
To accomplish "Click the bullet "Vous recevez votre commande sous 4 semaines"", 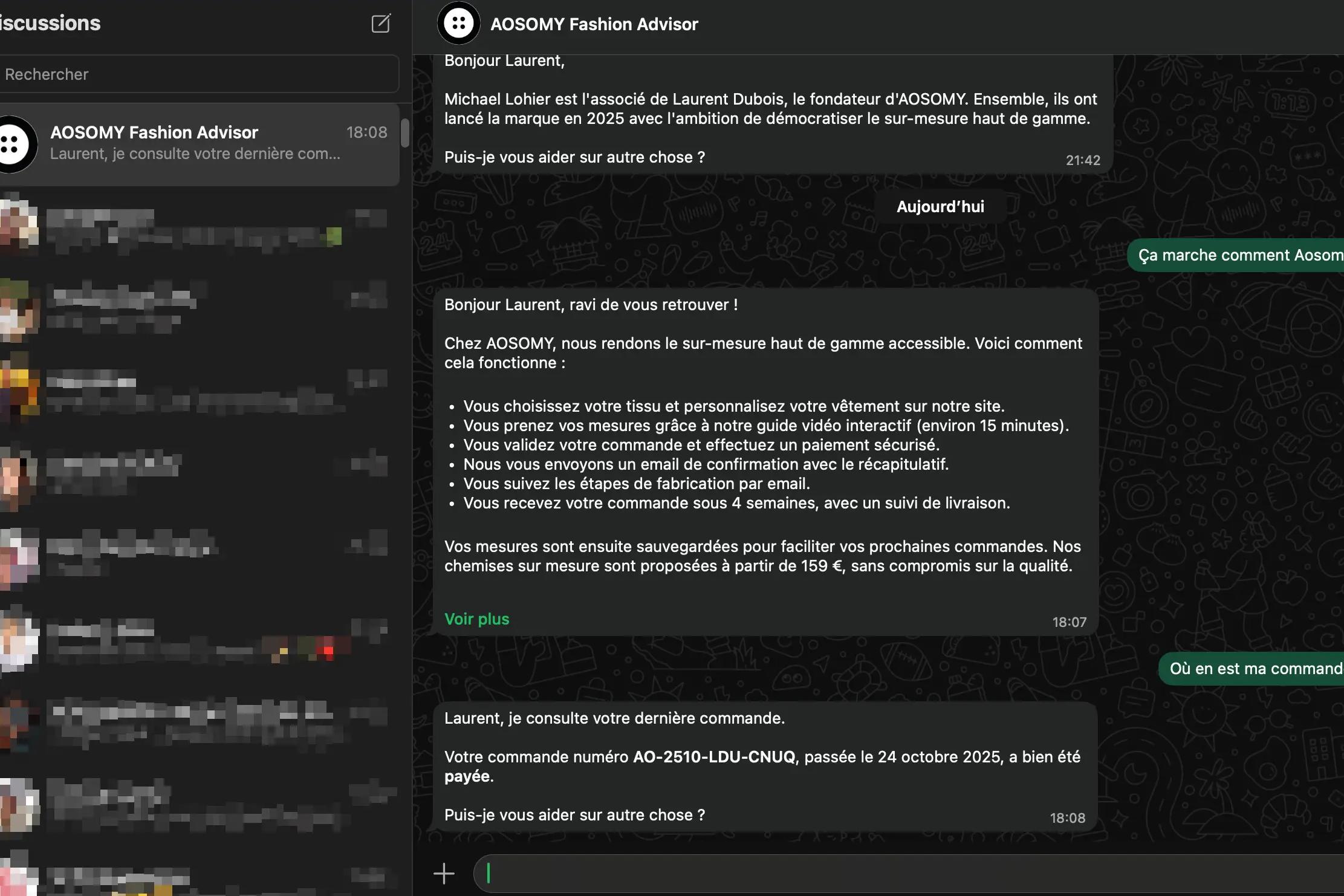I will [736, 503].
